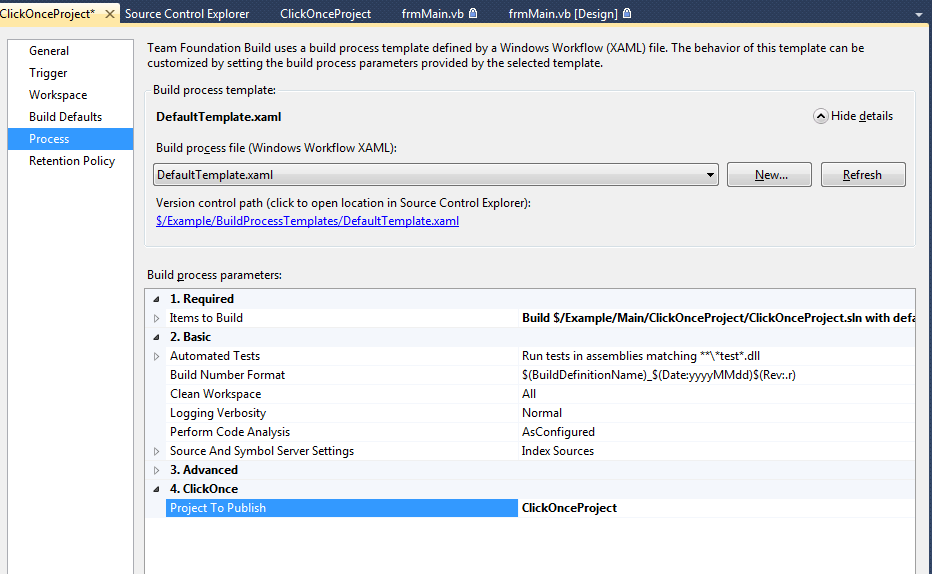The height and width of the screenshot is (574, 932).
Task: Expand the Items to Build row
Action: (x=156, y=318)
